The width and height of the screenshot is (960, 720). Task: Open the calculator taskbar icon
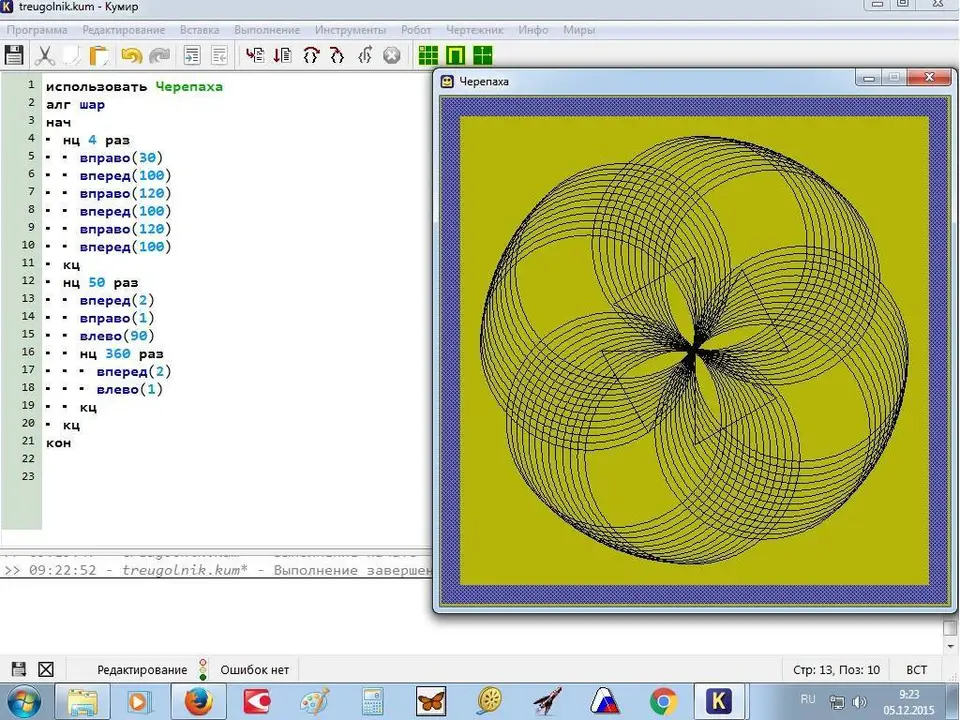pos(372,702)
